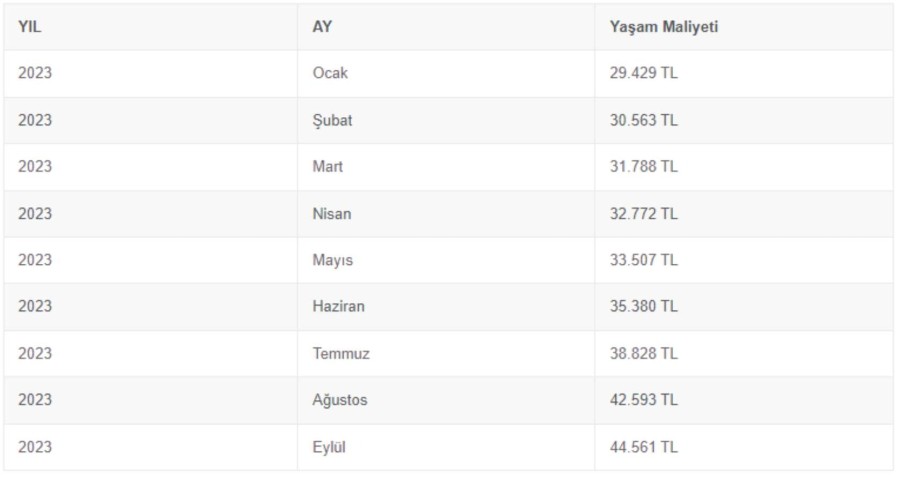Image resolution: width=900 pixels, height=477 pixels.
Task: Select the Ağustos month cell
Action: coord(340,400)
